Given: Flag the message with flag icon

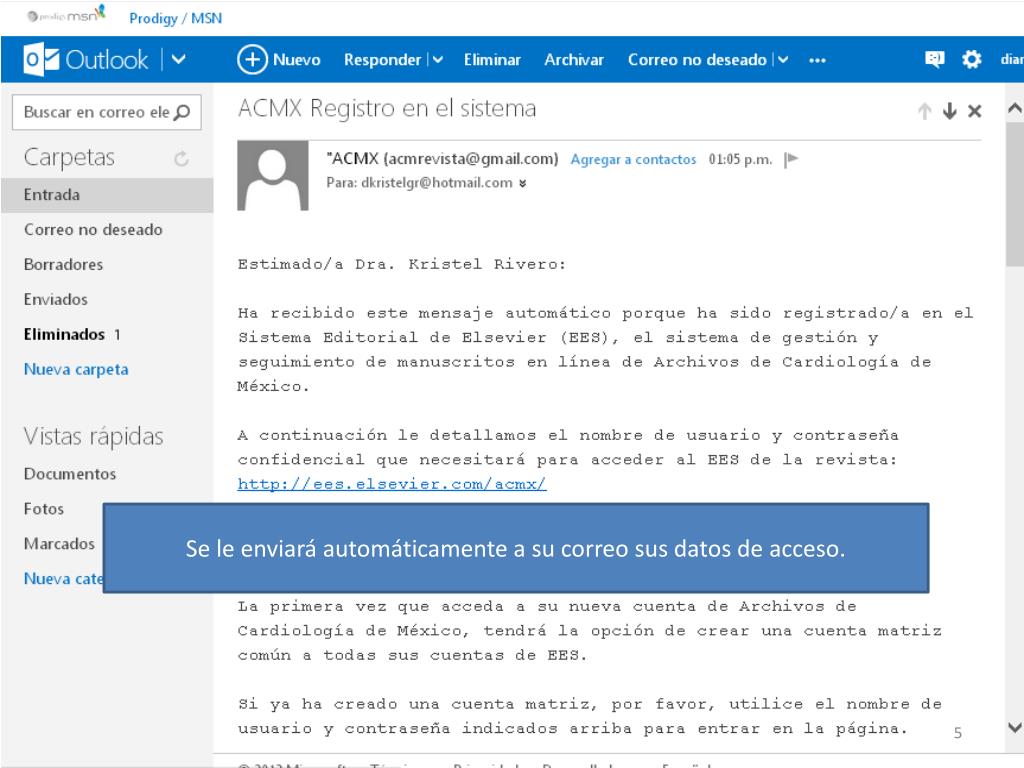Looking at the screenshot, I should pyautogui.click(x=791, y=159).
